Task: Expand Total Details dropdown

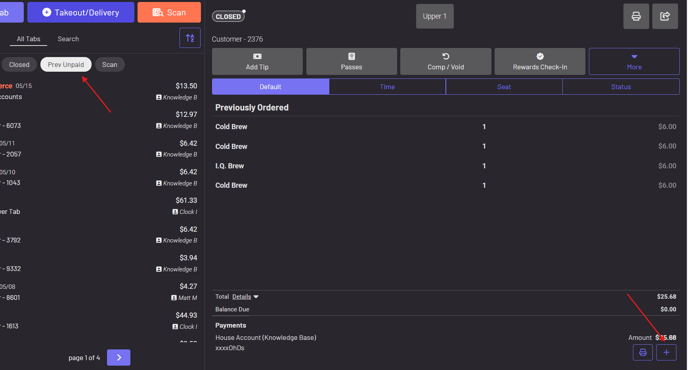Action: click(x=245, y=297)
